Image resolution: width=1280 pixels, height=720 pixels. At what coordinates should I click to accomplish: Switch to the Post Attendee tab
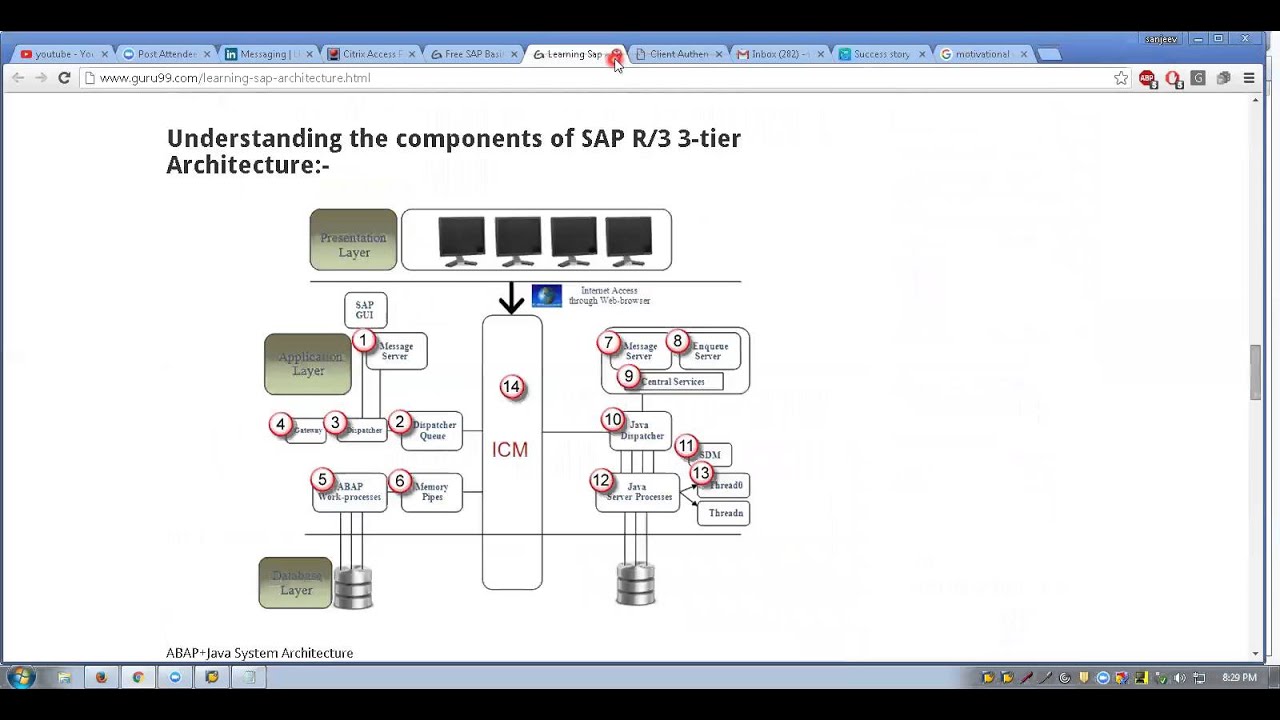point(165,54)
